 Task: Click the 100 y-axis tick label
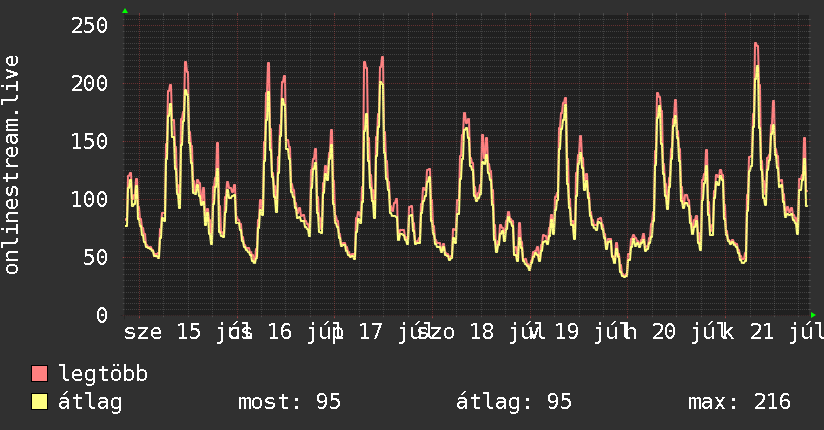[x=89, y=199]
